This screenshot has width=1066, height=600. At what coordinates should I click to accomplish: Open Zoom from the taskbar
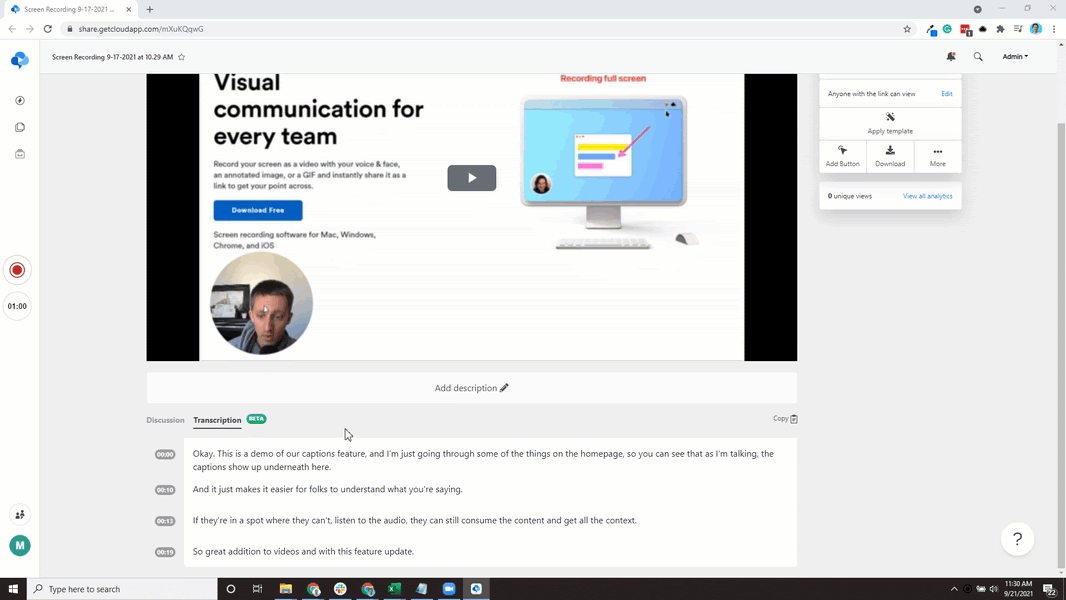449,589
